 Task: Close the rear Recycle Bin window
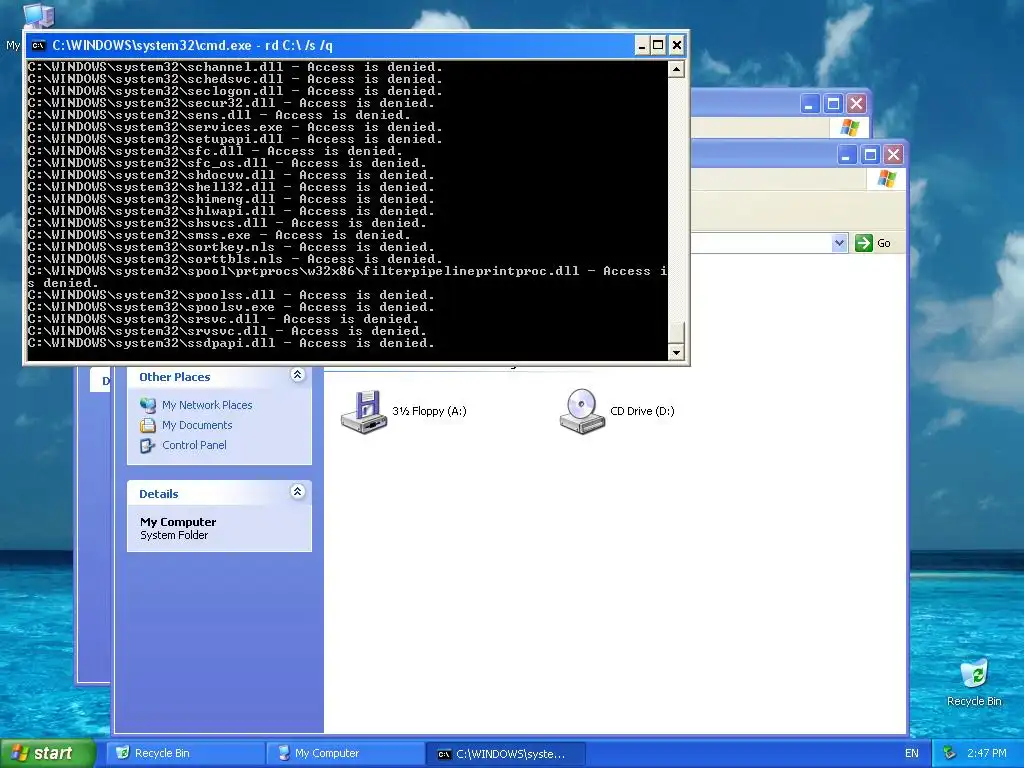[856, 103]
